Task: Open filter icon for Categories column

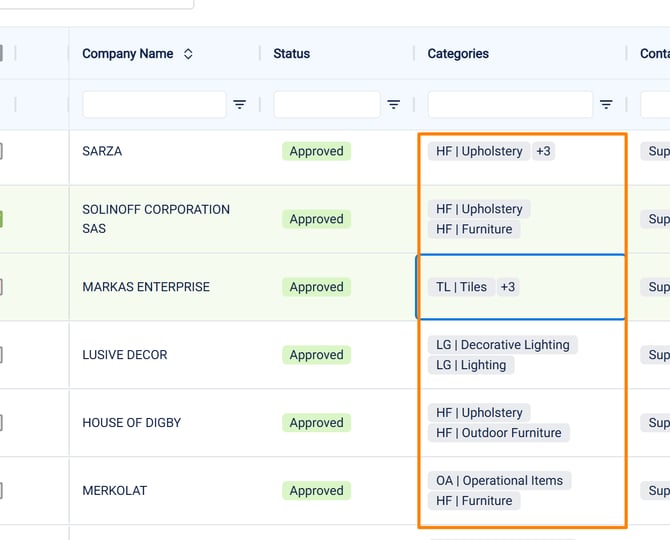Action: (x=606, y=104)
